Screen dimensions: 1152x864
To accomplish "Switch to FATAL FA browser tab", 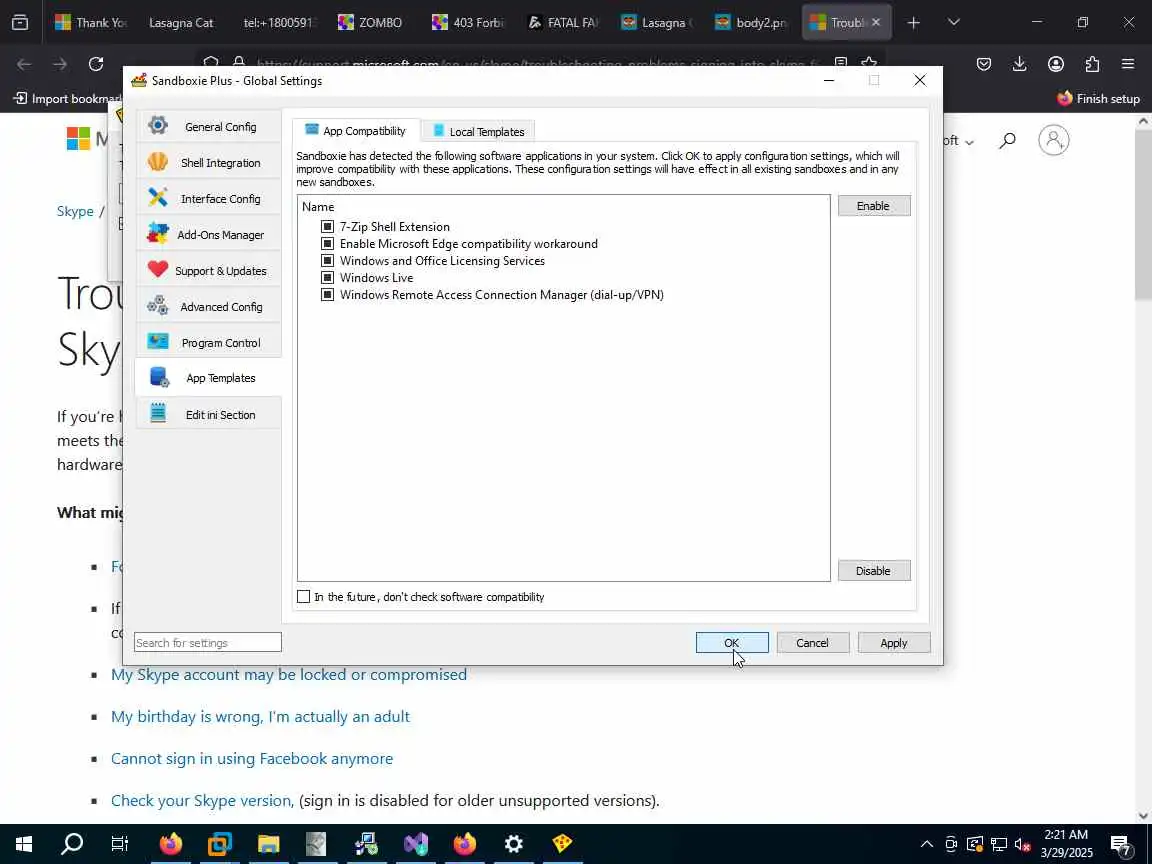I will point(562,23).
